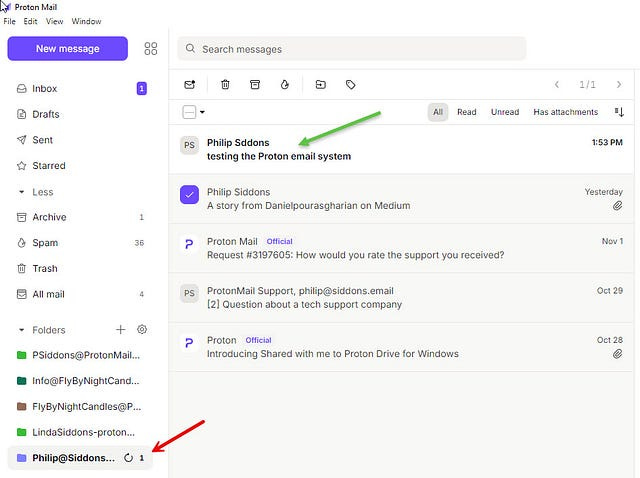Screen dimensions: 640x478
Task: Click the search magnifier icon
Action: coord(190,49)
